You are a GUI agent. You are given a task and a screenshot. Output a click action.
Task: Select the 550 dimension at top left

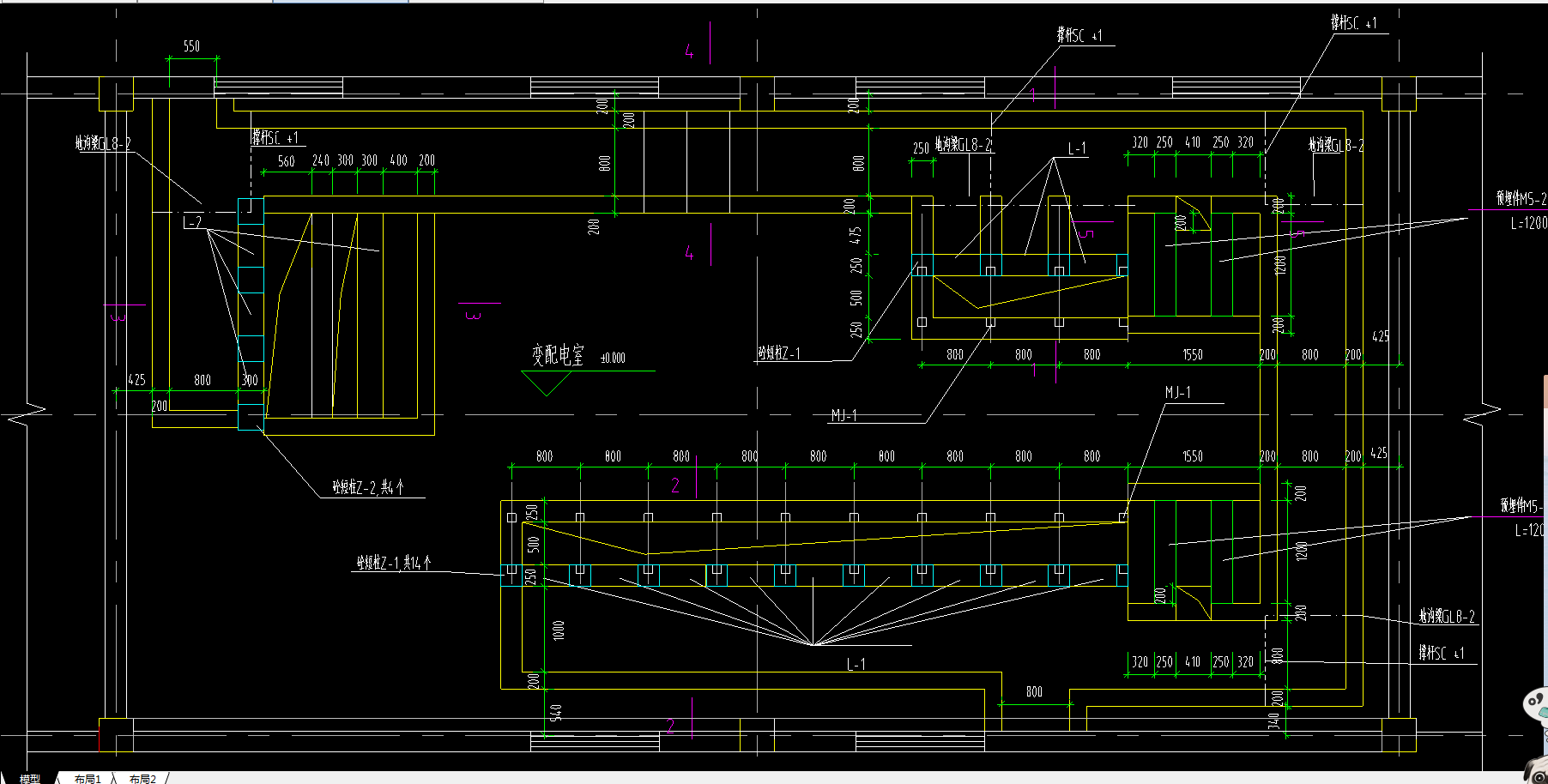191,46
